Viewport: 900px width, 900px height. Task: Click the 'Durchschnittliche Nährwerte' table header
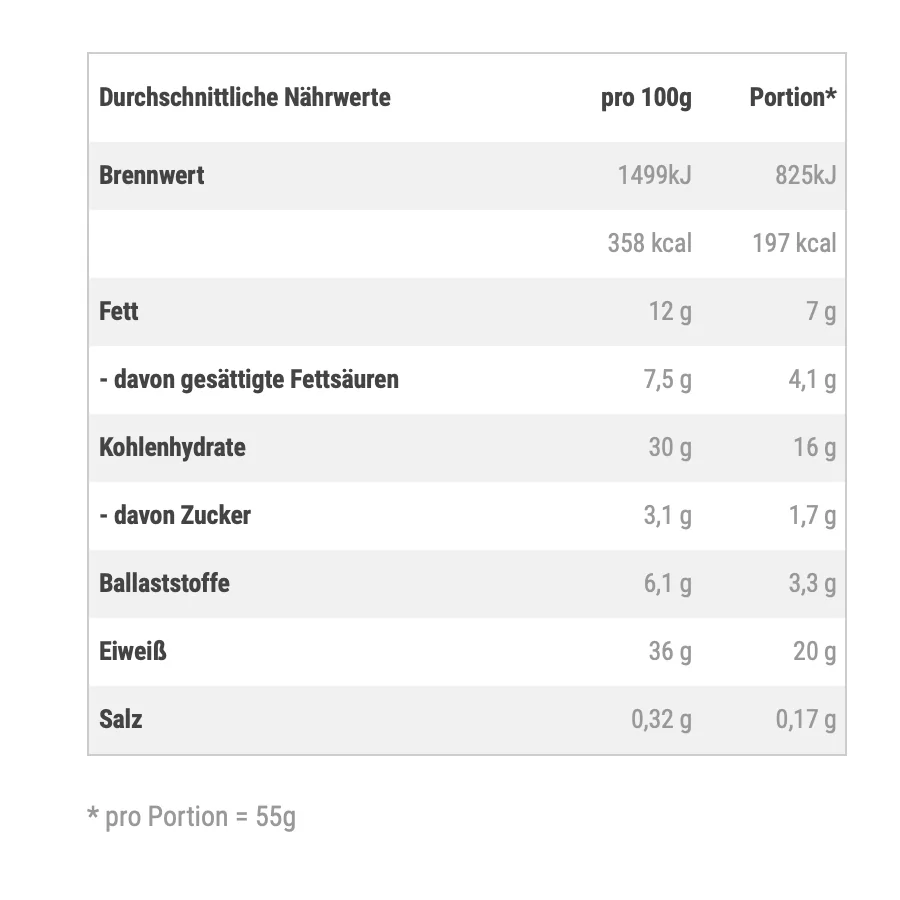pos(245,98)
